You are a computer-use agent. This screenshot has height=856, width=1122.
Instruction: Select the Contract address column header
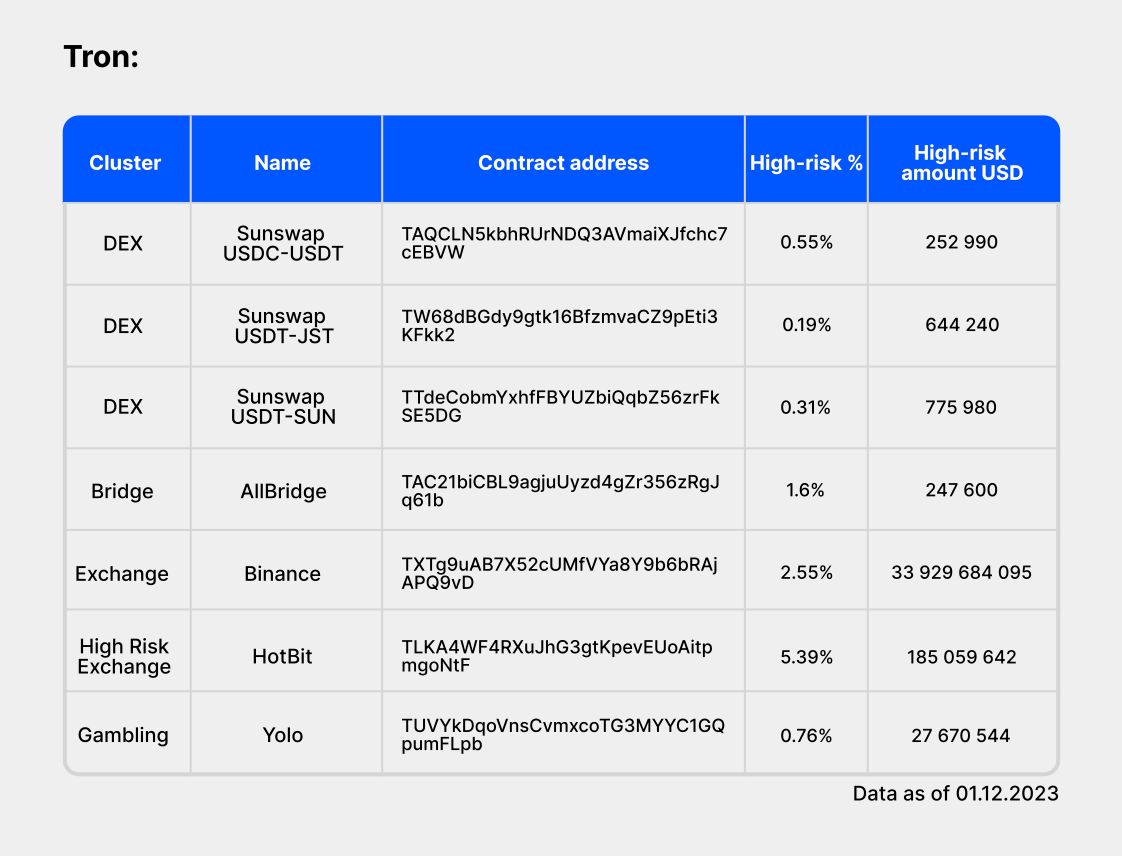563,162
